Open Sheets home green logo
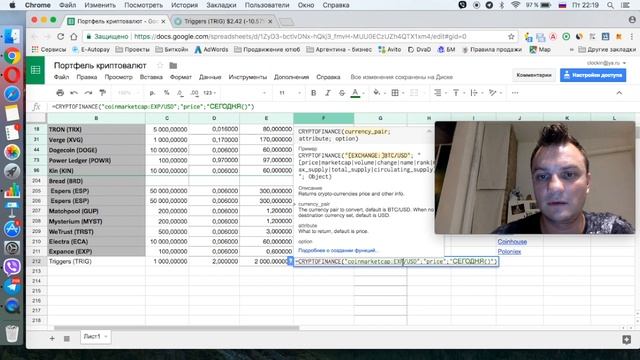This screenshot has height=360, width=640. (x=36, y=70)
